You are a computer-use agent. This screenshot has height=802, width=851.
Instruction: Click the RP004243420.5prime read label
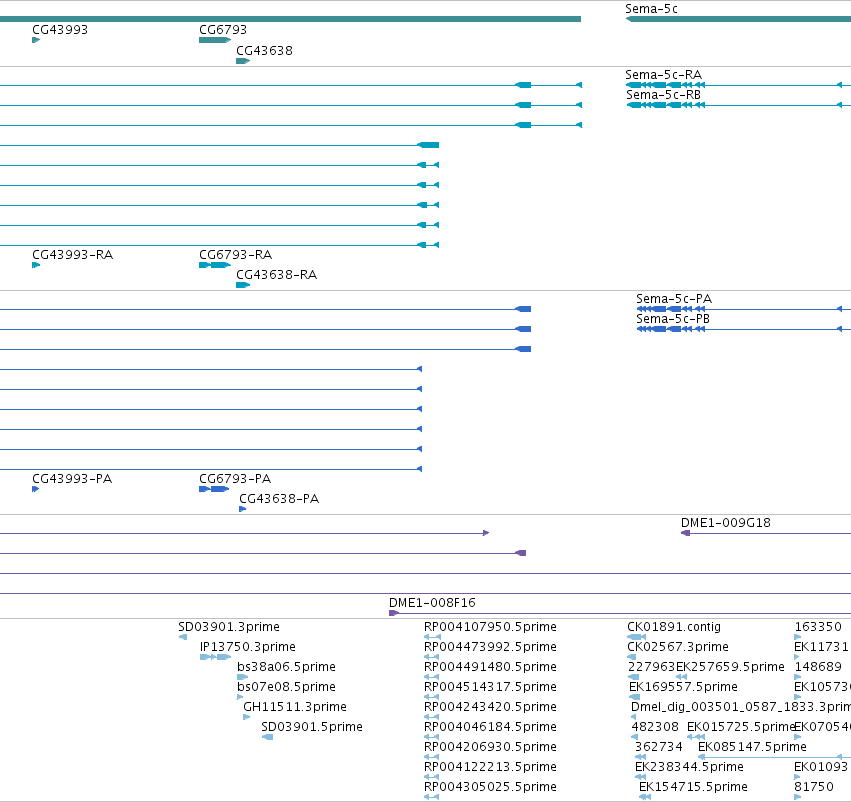[x=490, y=708]
